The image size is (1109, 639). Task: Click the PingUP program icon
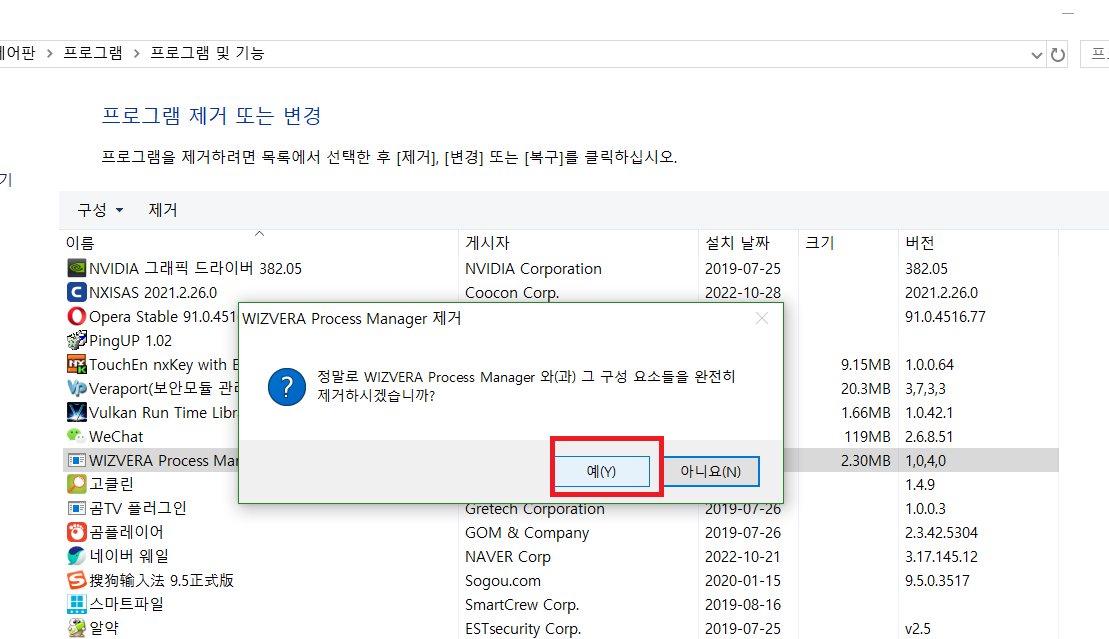[76, 340]
